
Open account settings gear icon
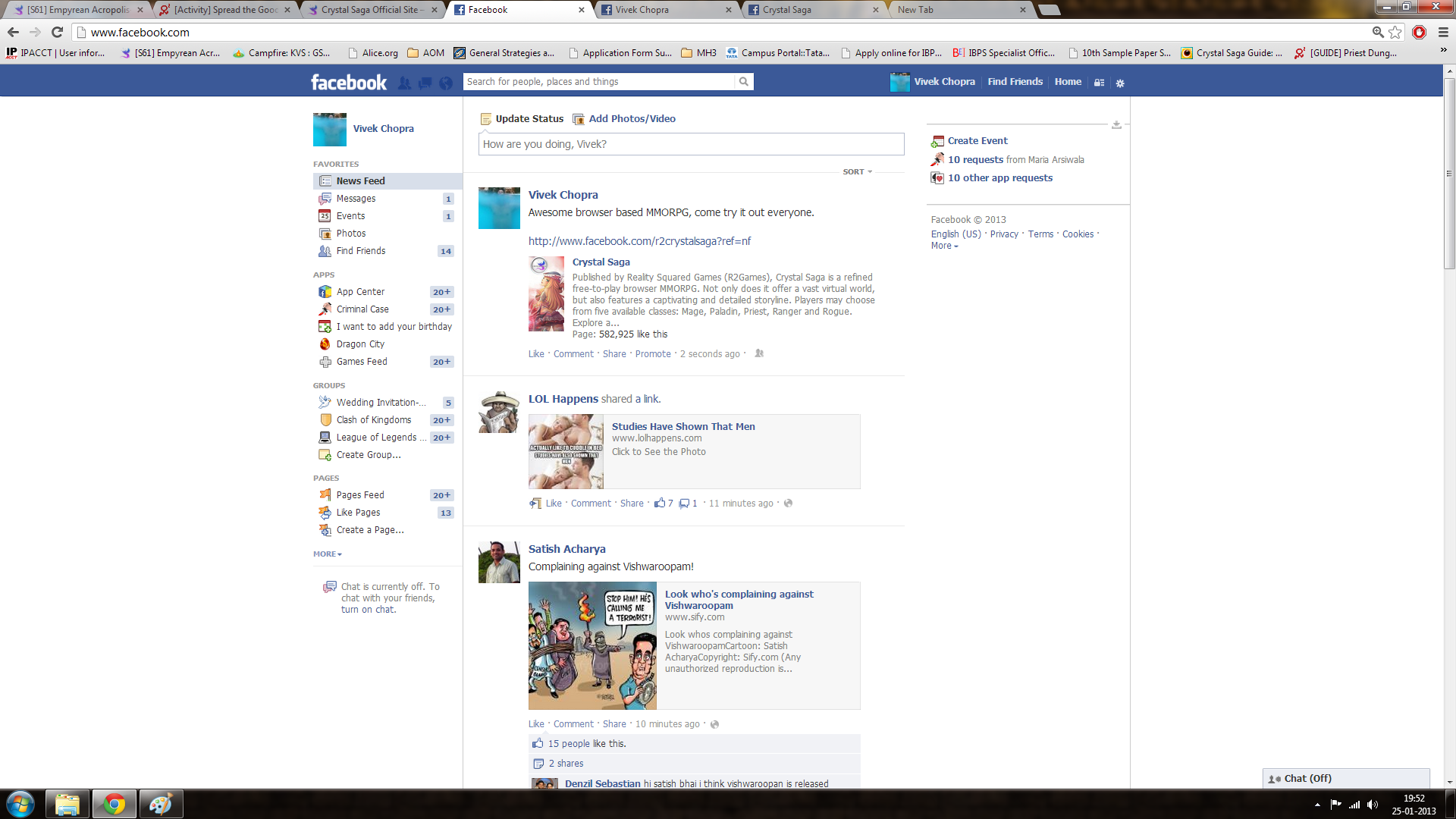point(1120,83)
